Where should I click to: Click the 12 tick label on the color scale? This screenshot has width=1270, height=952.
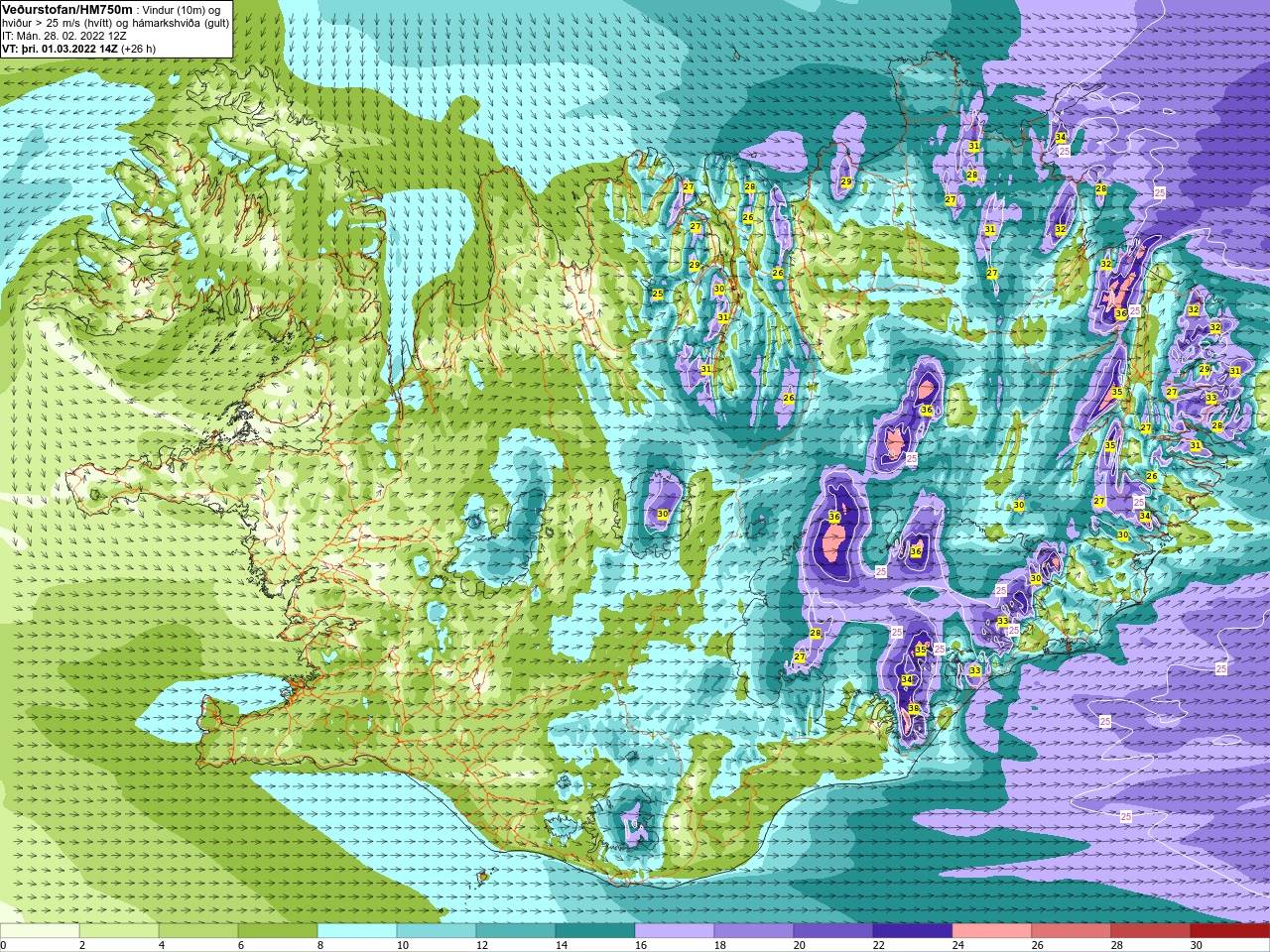tap(482, 945)
